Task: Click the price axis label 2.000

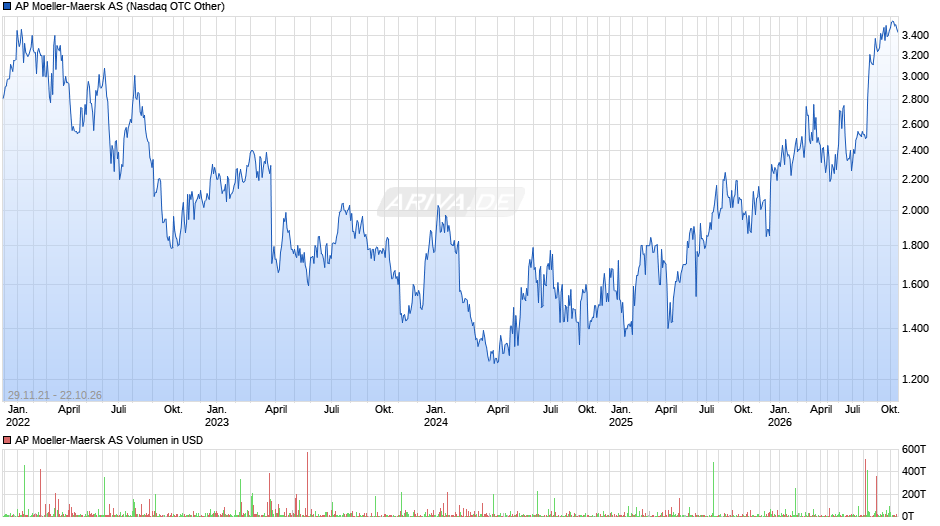Action: coord(915,210)
